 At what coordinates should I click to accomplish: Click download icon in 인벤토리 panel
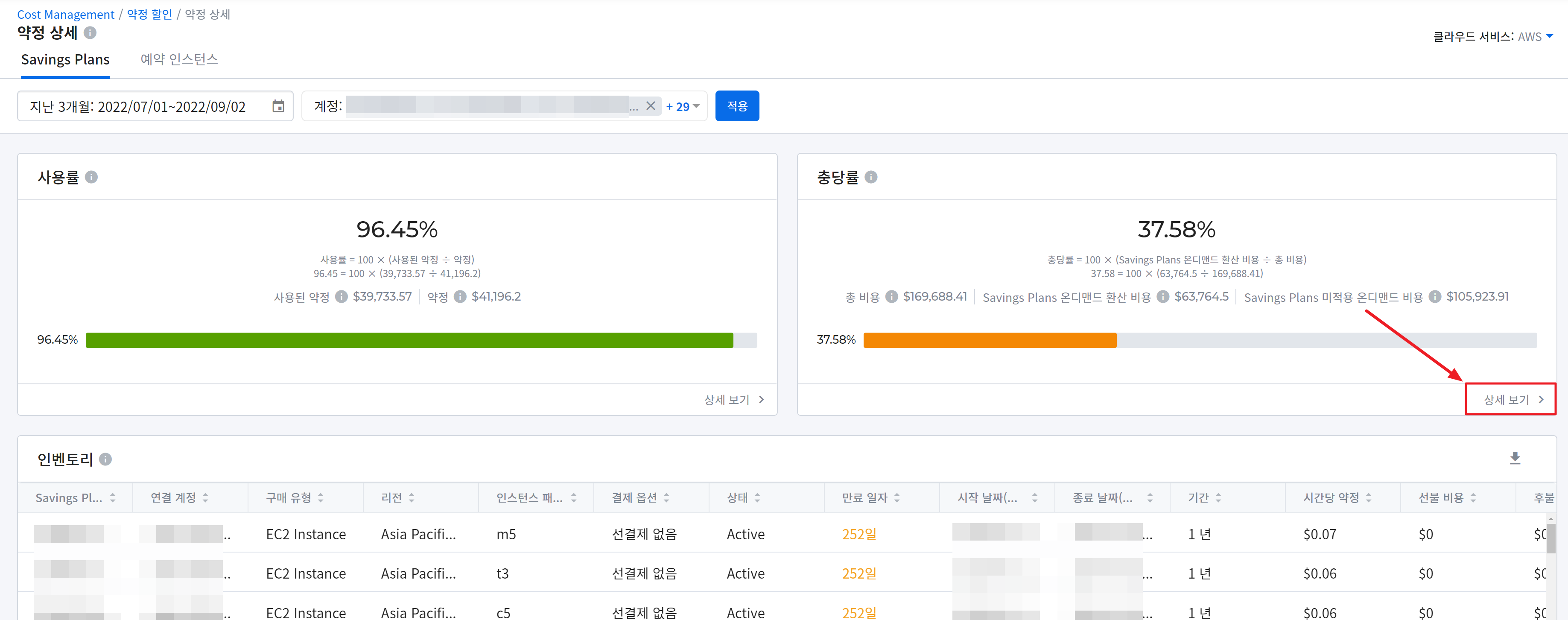[1515, 458]
